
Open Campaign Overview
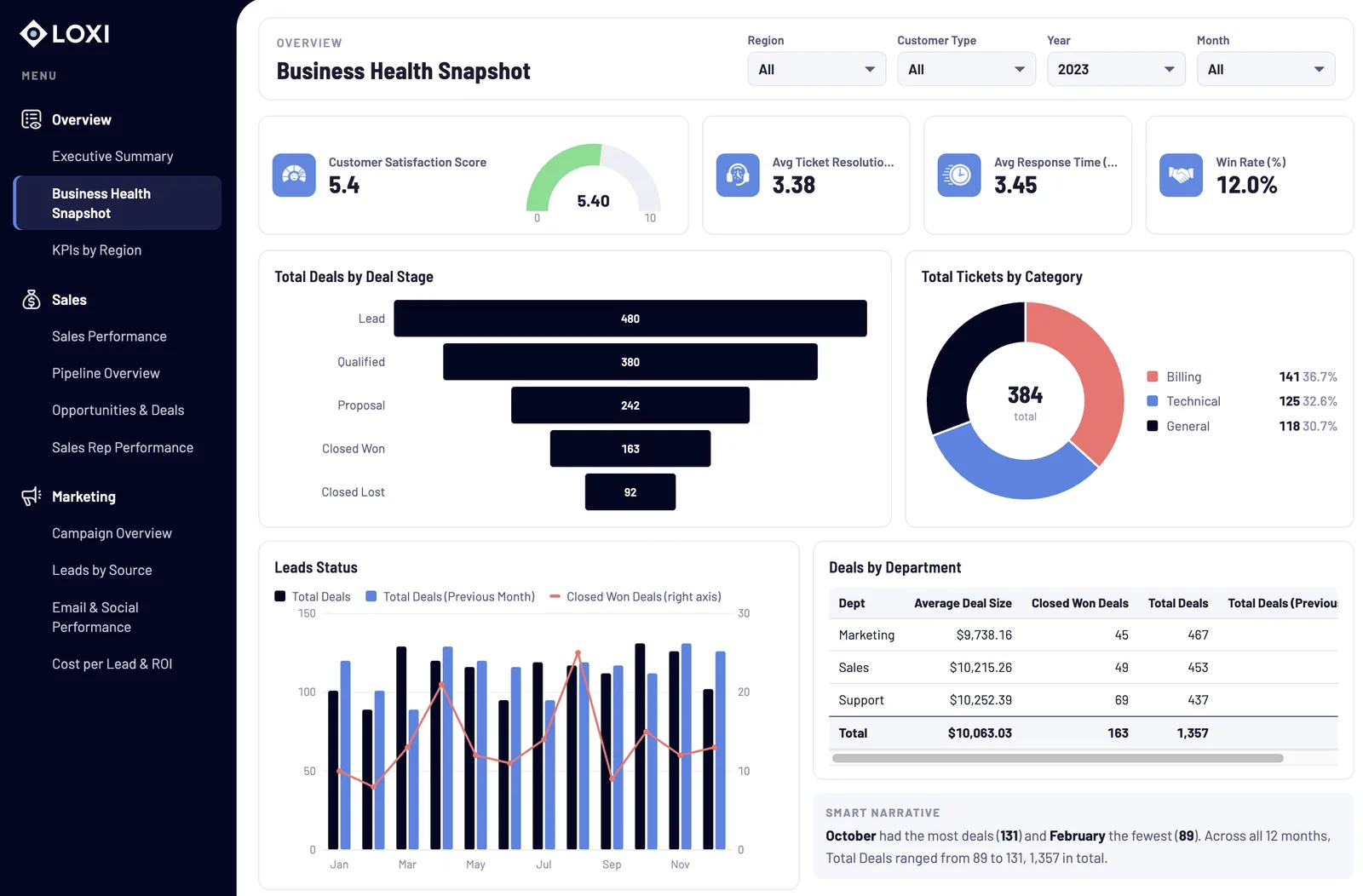(112, 533)
